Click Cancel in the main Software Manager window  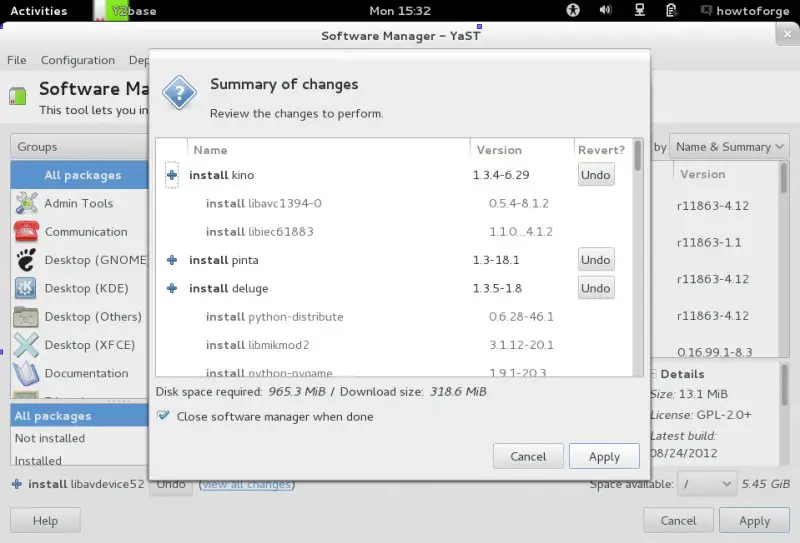tap(678, 521)
